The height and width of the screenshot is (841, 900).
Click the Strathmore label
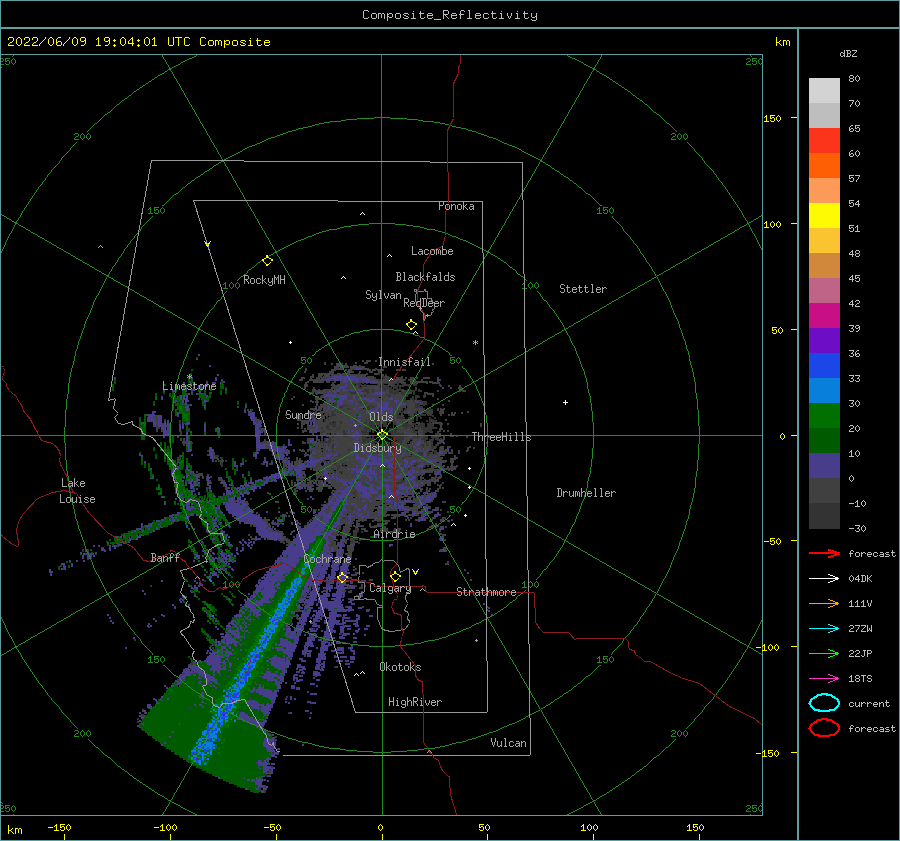(x=486, y=592)
